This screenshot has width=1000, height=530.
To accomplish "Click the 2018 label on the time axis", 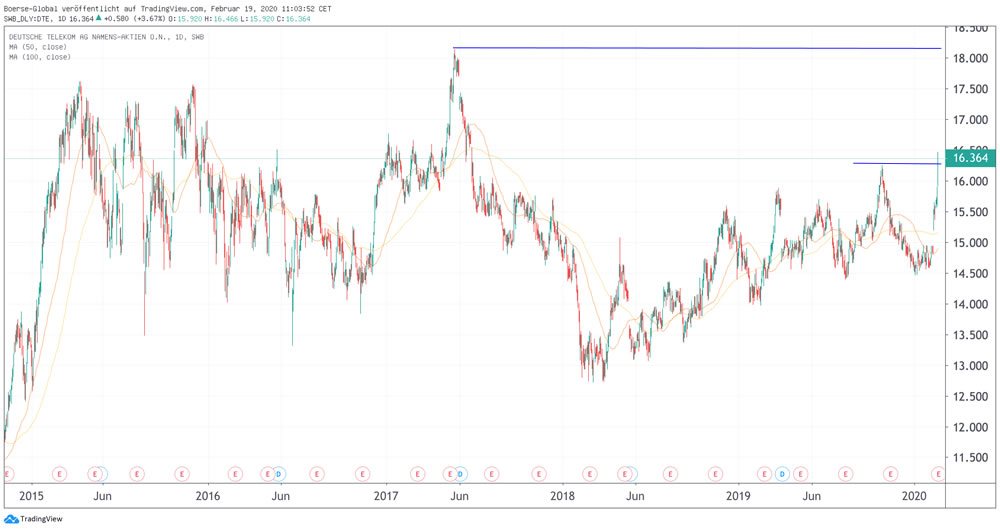I will coord(562,496).
